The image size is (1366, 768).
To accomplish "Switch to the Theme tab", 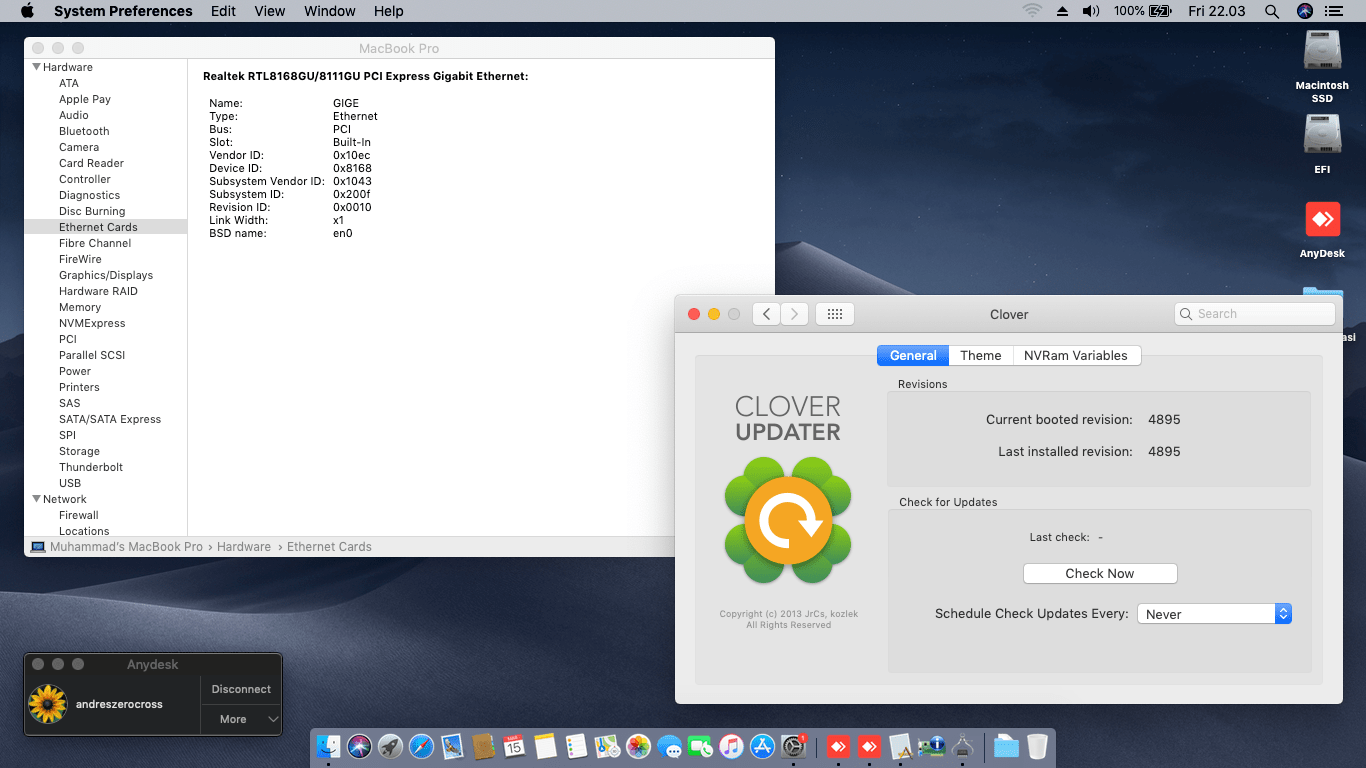I will click(981, 355).
